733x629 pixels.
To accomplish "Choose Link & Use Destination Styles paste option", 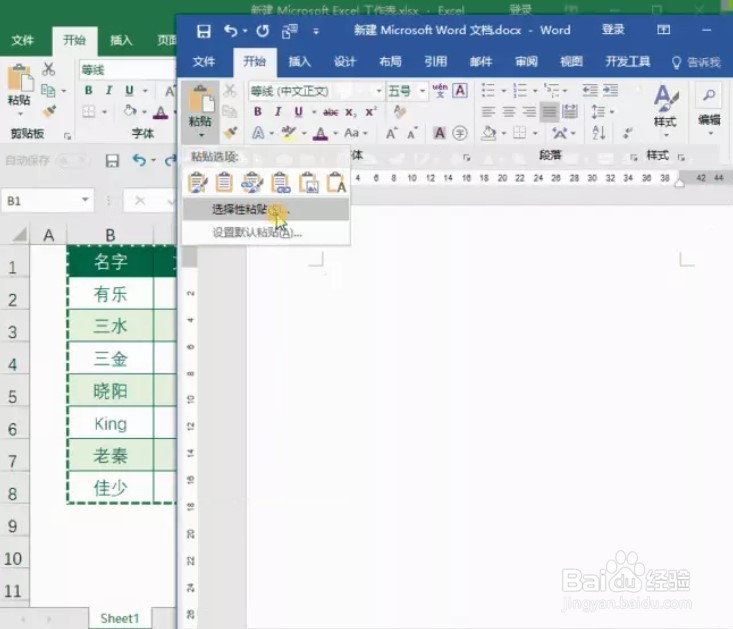I will coord(280,182).
